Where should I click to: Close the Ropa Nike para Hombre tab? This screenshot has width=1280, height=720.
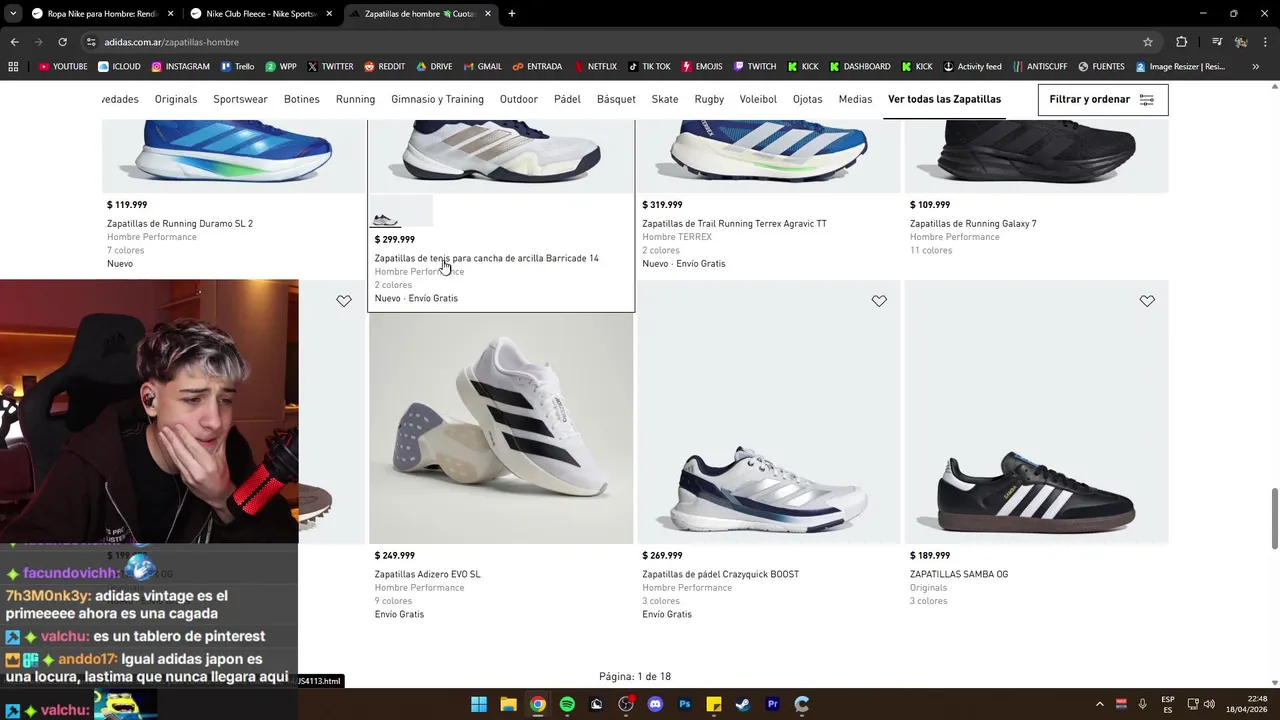(170, 14)
